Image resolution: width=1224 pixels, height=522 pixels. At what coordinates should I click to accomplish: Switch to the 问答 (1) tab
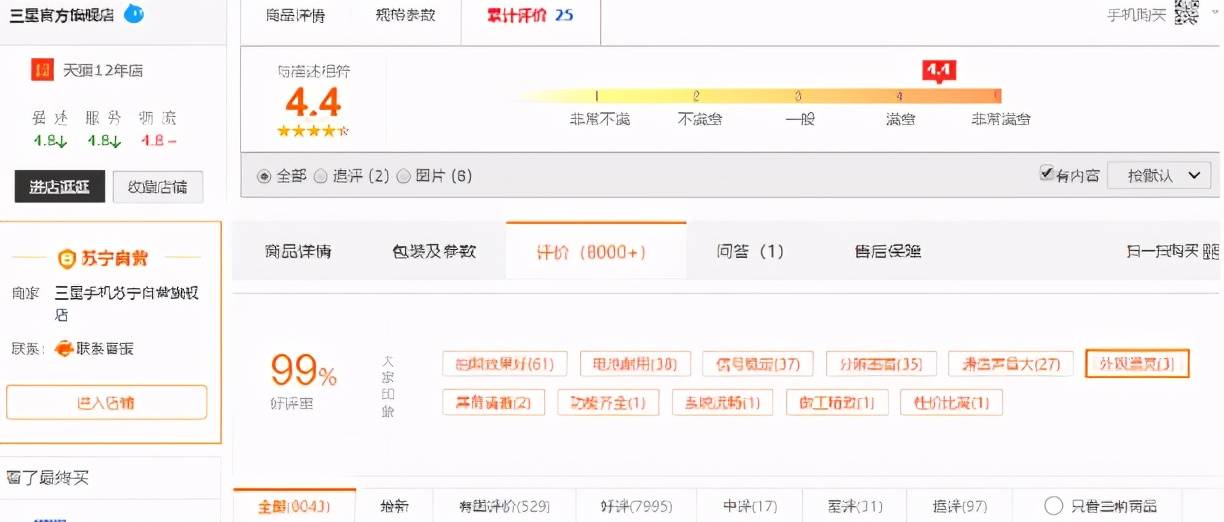click(x=750, y=251)
